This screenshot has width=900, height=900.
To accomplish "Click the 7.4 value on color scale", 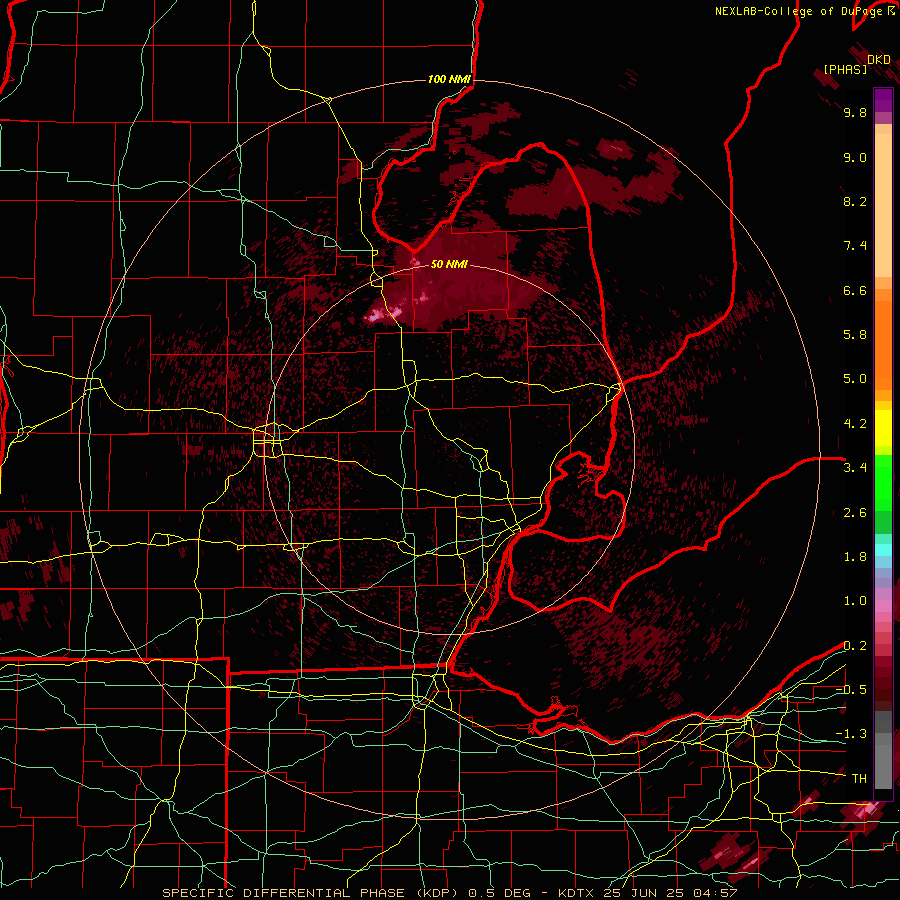I will click(x=855, y=246).
